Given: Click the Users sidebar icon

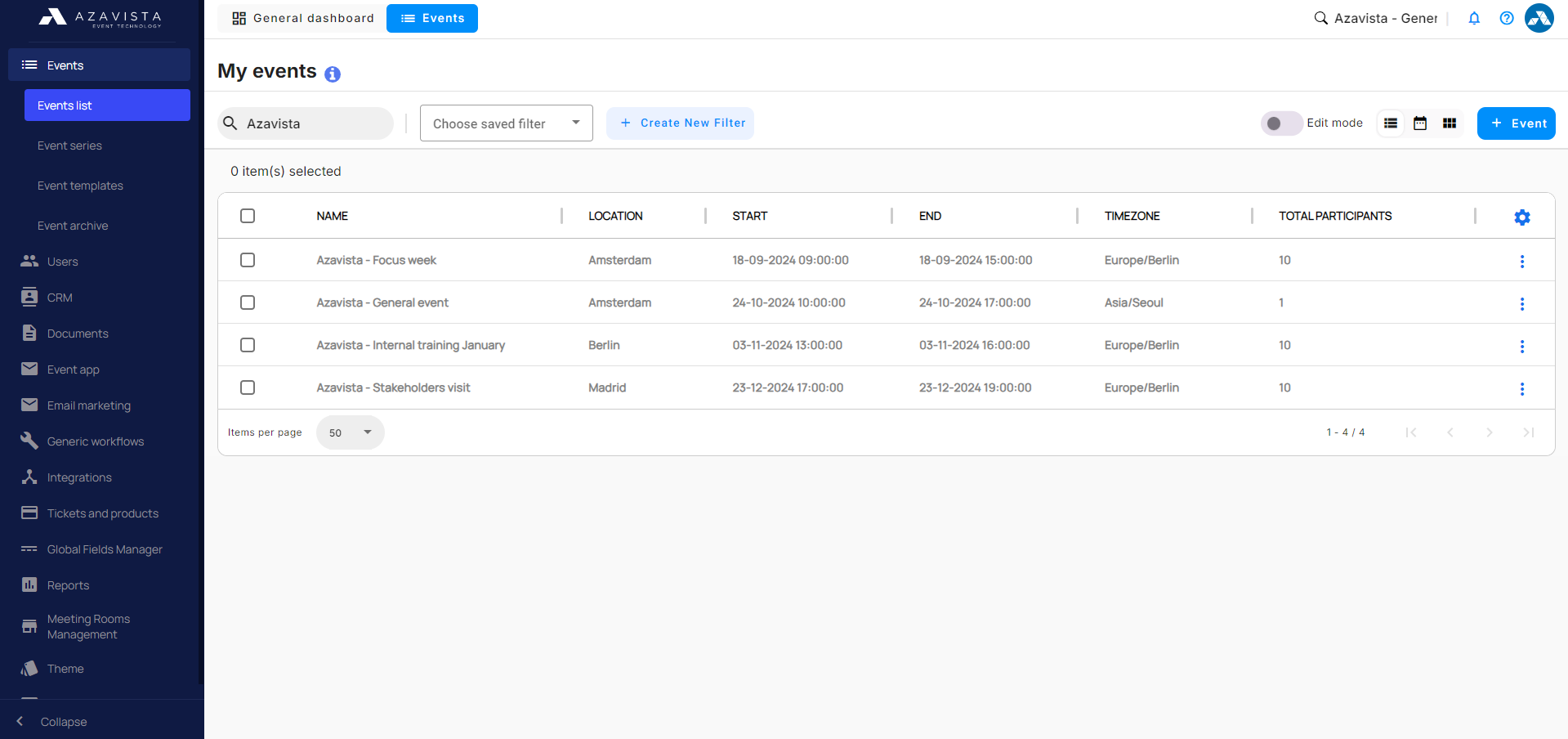Looking at the screenshot, I should click(29, 261).
